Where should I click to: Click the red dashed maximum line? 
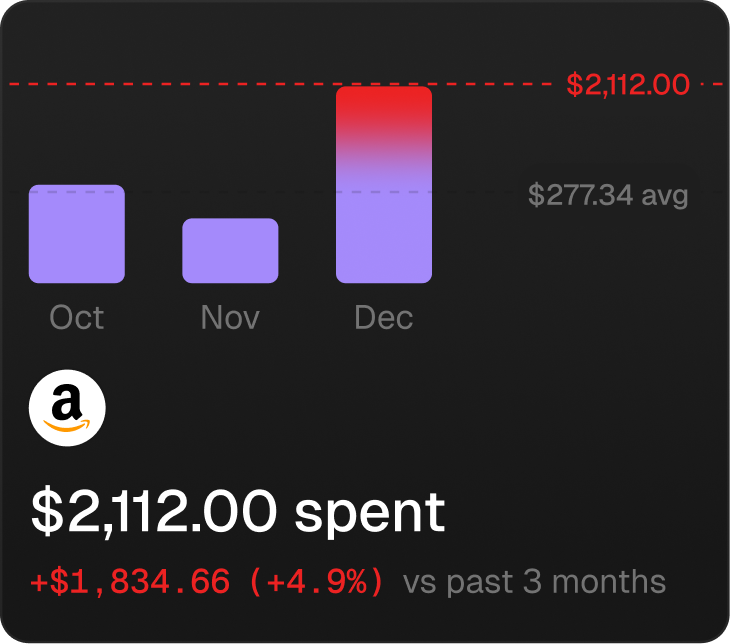point(200,85)
